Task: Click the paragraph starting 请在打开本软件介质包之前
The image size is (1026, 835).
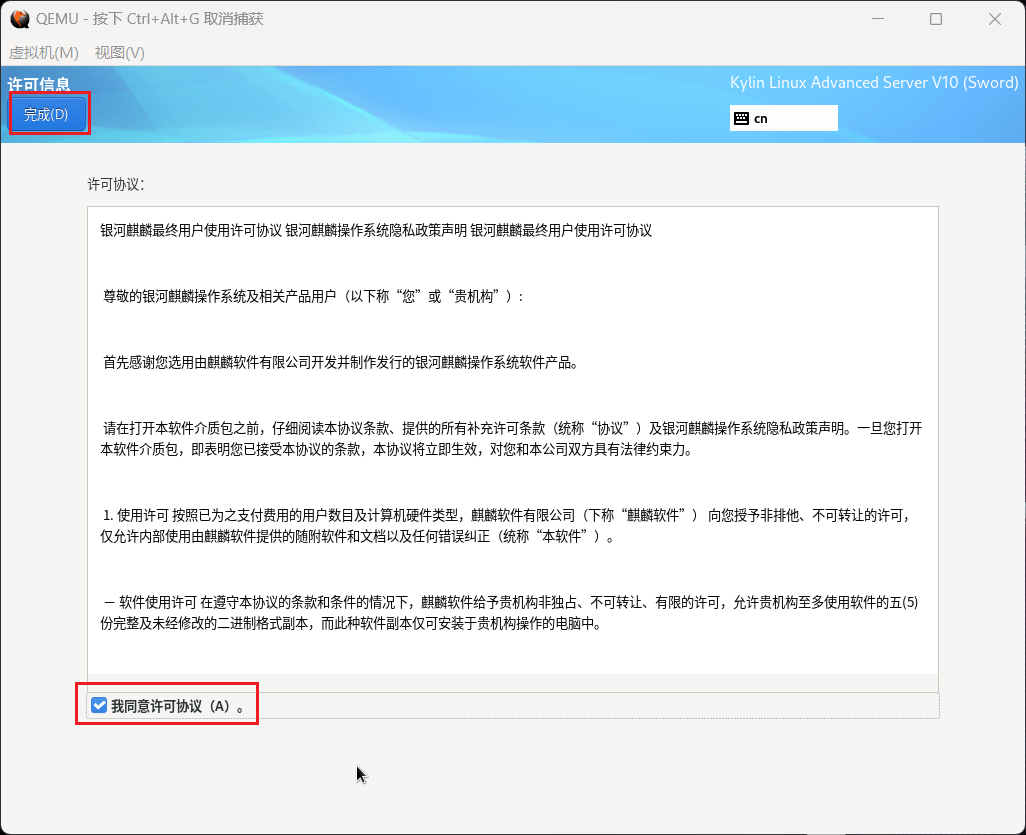Action: click(x=511, y=439)
